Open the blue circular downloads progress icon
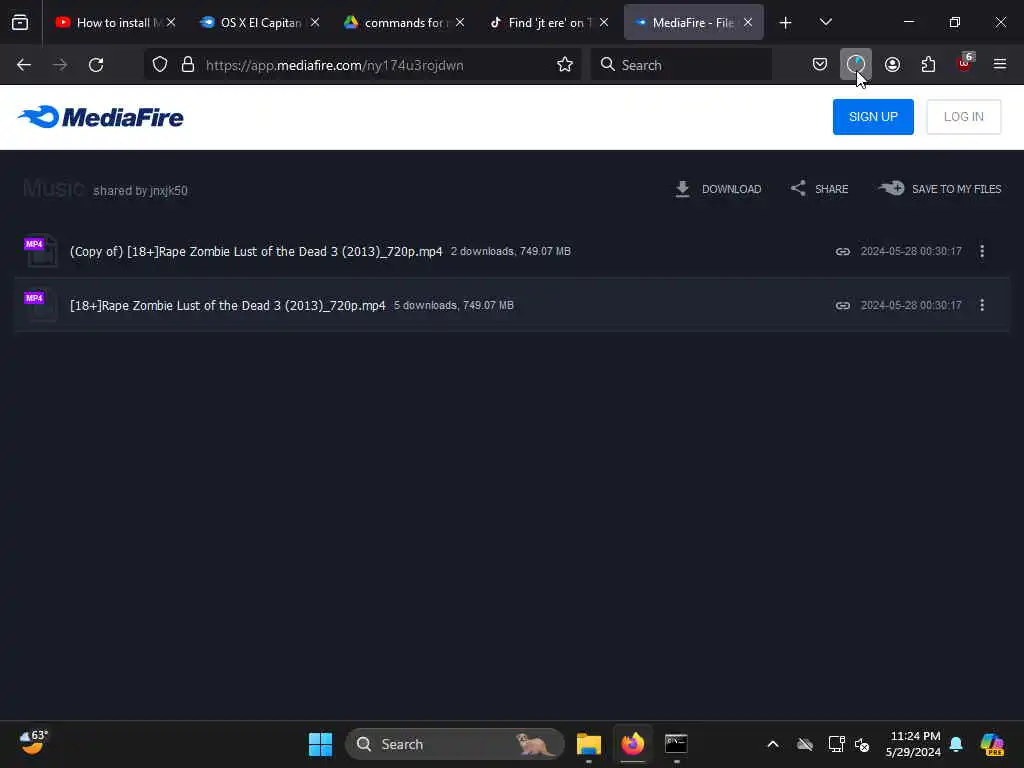This screenshot has height=768, width=1024. (856, 65)
